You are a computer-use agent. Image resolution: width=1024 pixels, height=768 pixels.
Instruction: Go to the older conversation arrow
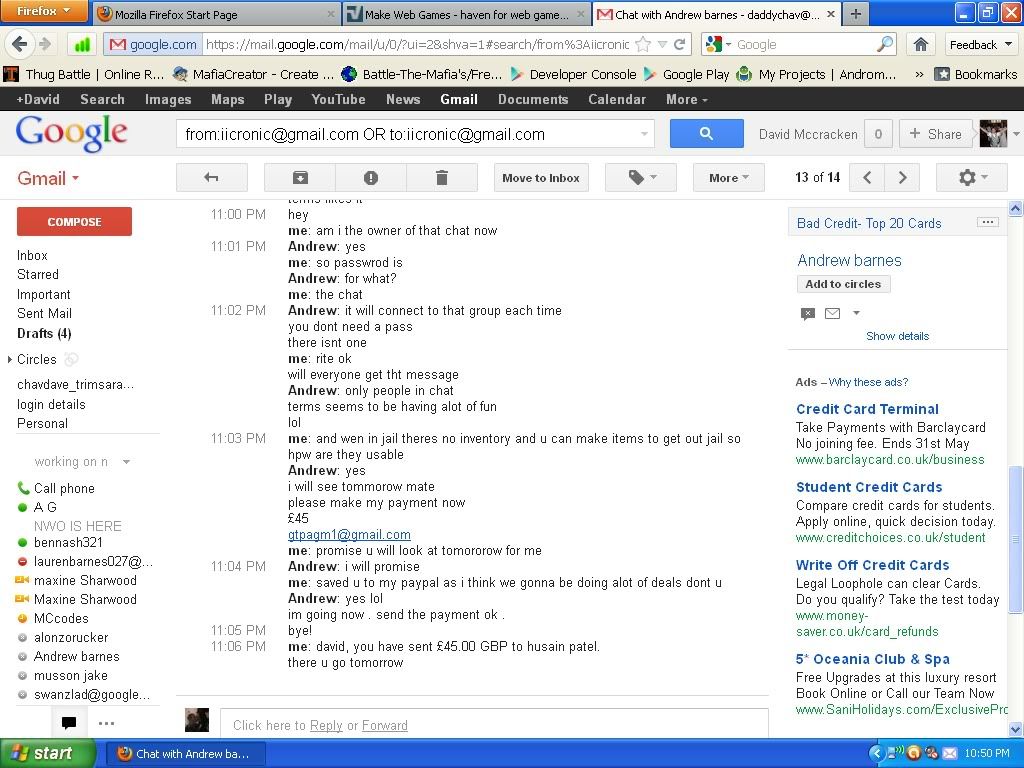(902, 178)
